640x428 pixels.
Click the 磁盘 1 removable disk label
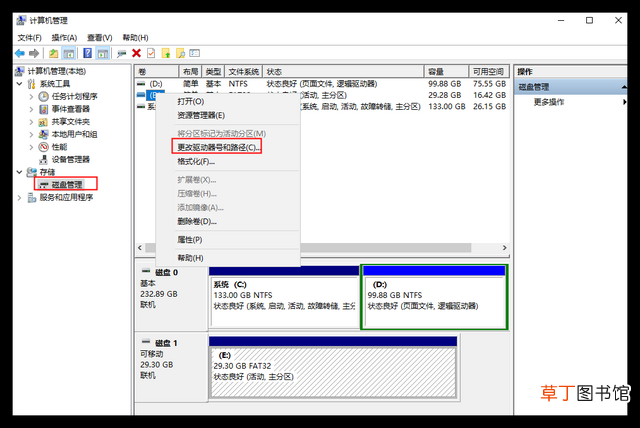(167, 343)
